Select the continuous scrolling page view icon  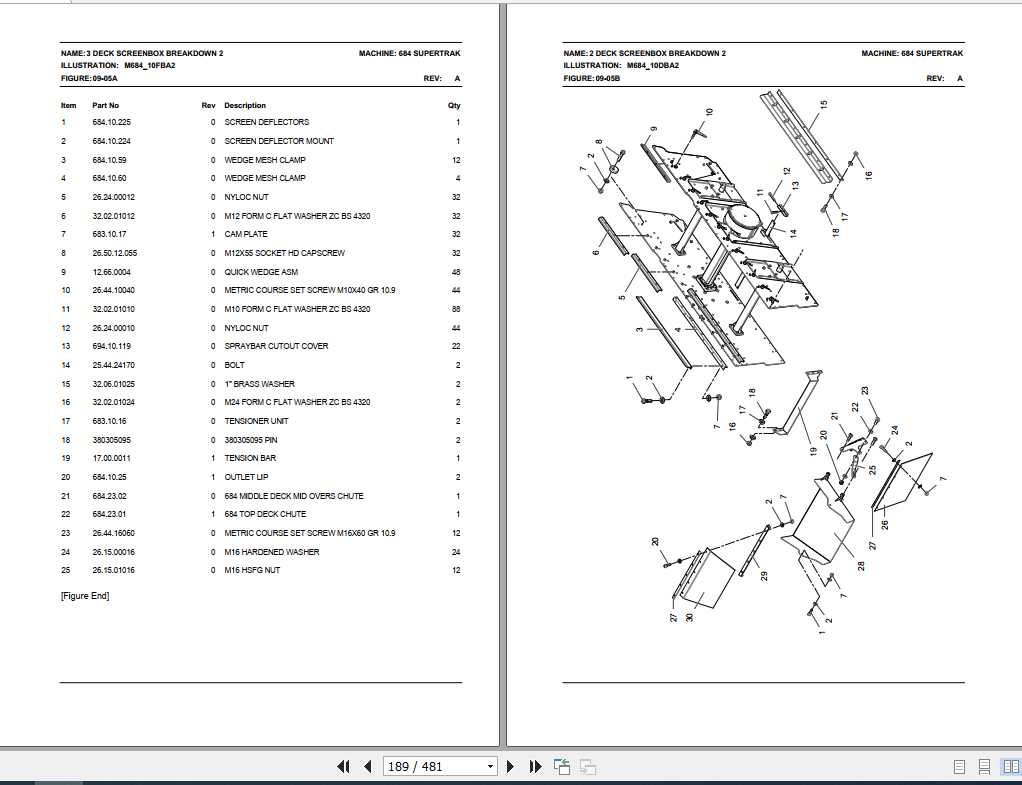(x=984, y=766)
